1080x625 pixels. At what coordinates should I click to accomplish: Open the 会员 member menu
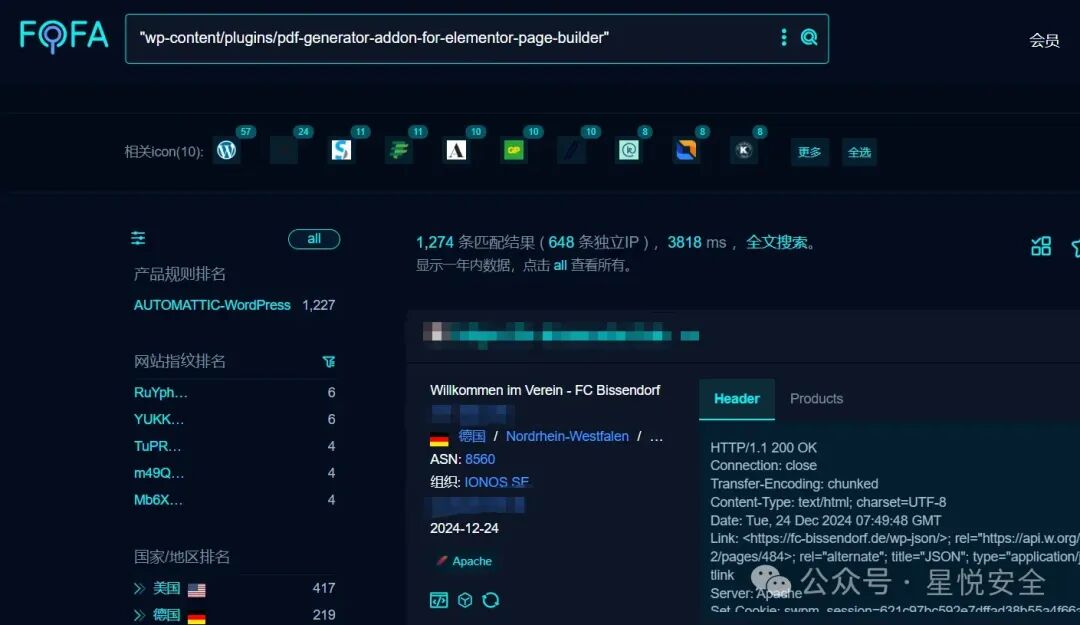1044,41
